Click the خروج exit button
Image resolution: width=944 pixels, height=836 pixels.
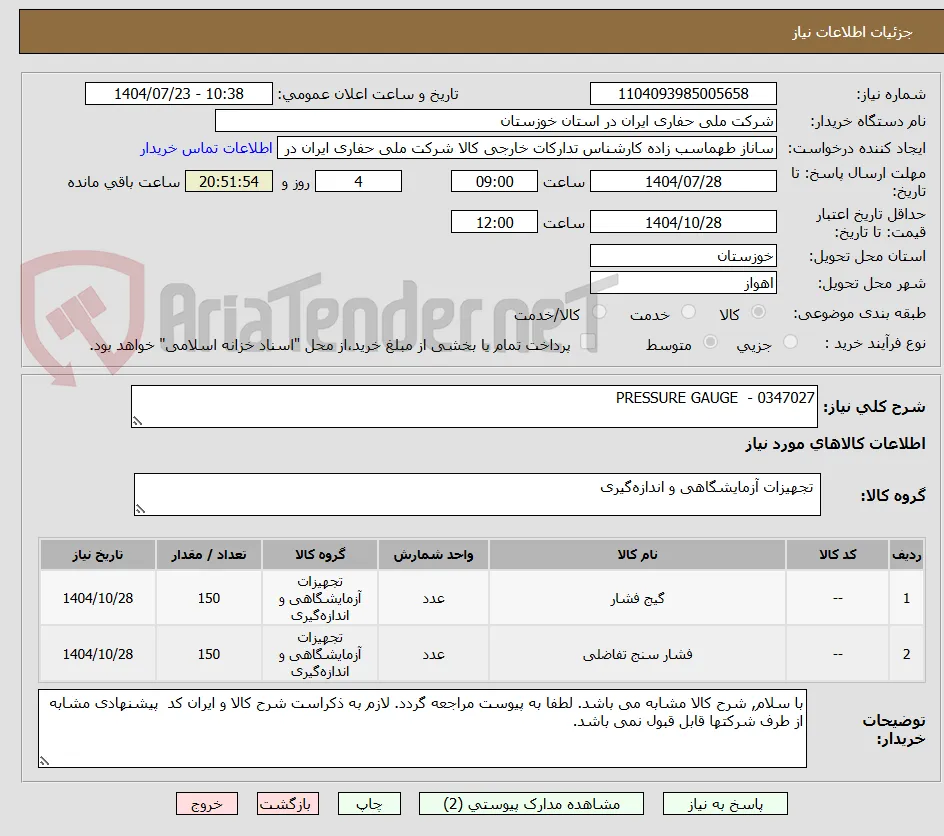[206, 804]
